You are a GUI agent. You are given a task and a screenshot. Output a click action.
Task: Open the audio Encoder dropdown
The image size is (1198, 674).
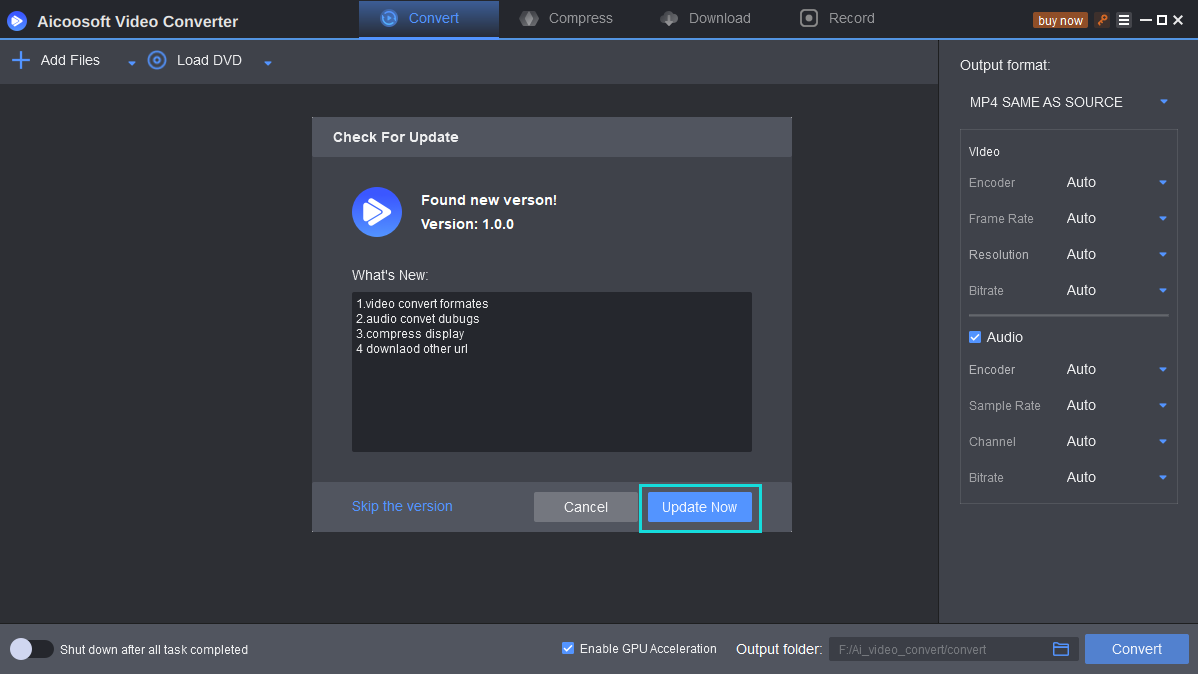tap(1116, 369)
